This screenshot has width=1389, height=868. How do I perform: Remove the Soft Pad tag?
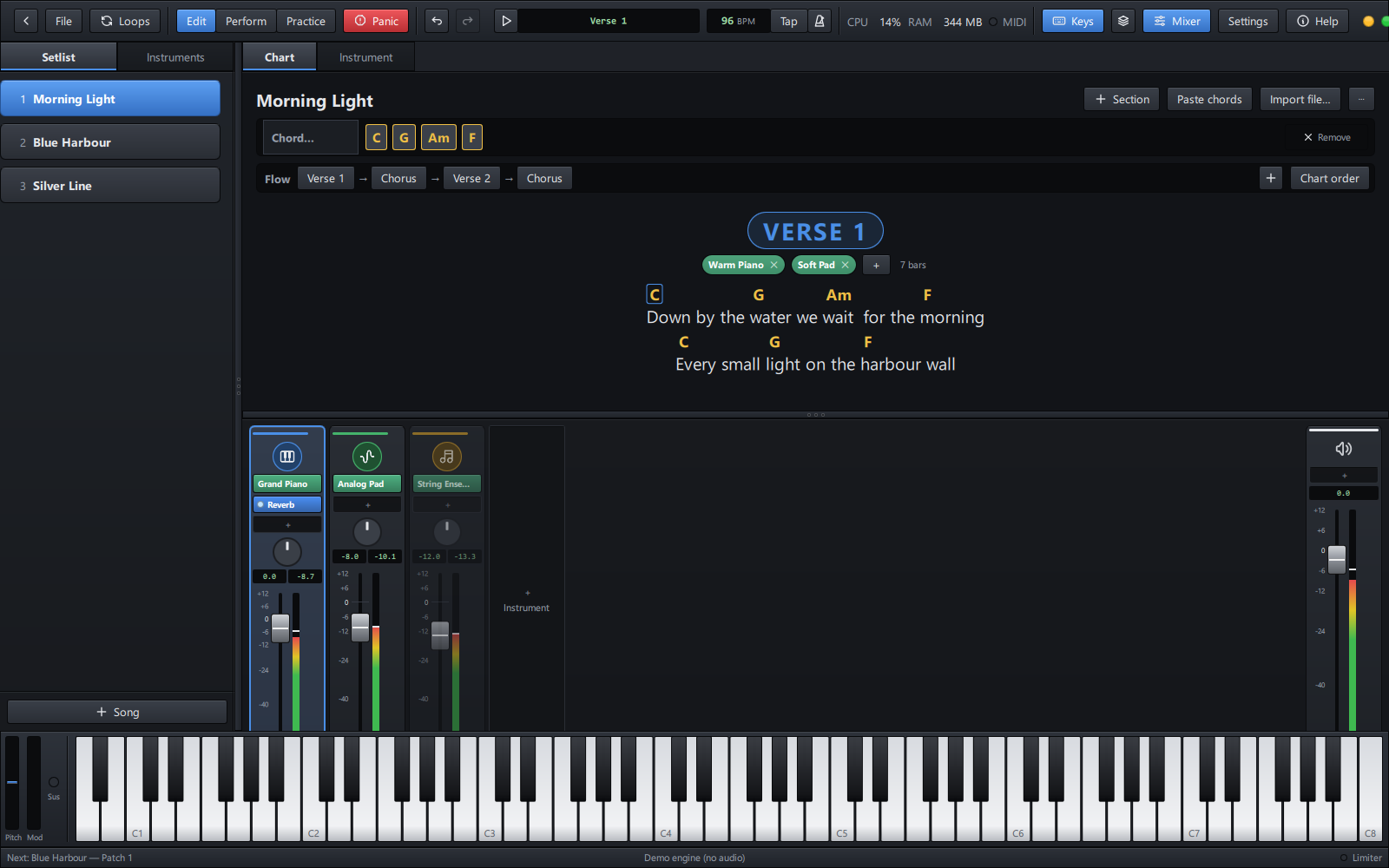pyautogui.click(x=845, y=265)
